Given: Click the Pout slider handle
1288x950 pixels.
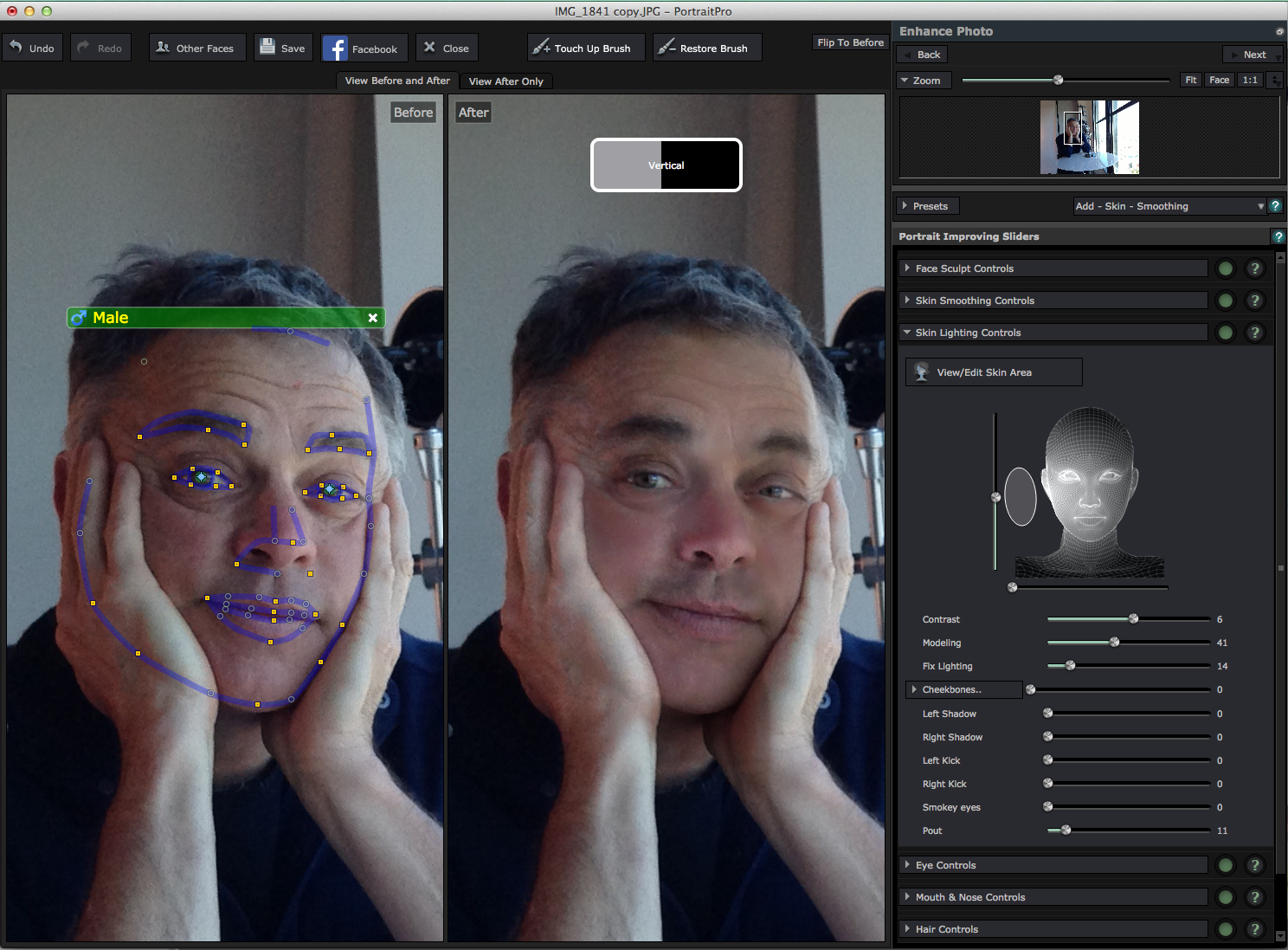Looking at the screenshot, I should [1066, 830].
